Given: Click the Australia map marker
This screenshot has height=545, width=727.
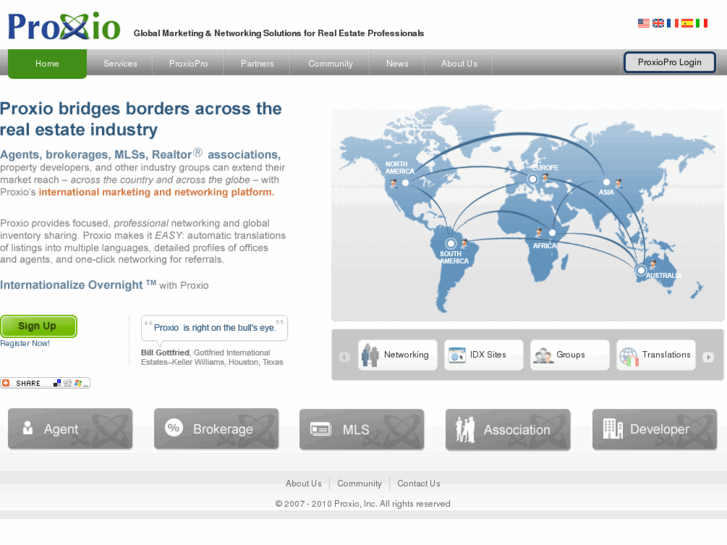Looking at the screenshot, I should (641, 269).
